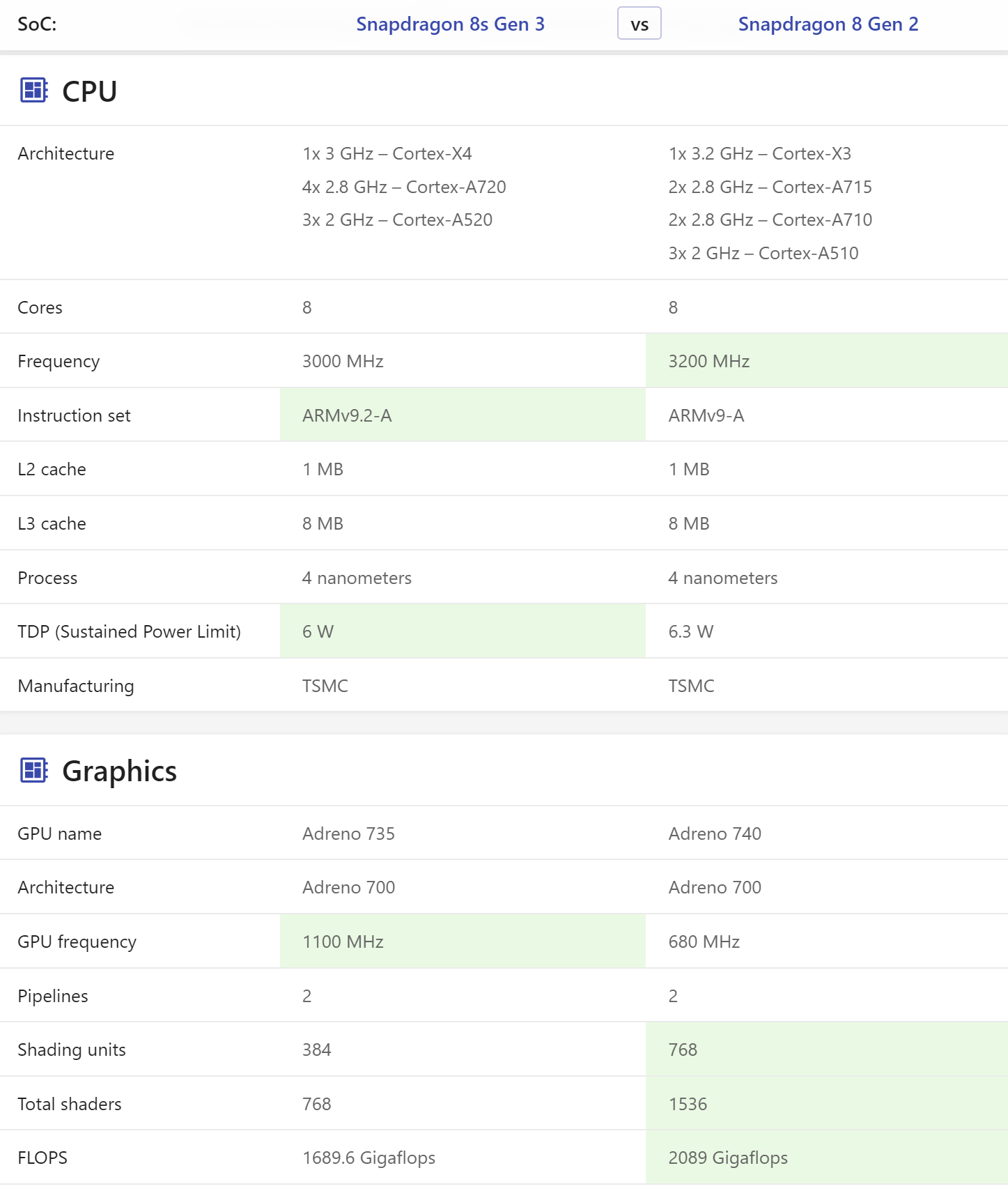
Task: Click the CPU section chip icon
Action: 33,91
